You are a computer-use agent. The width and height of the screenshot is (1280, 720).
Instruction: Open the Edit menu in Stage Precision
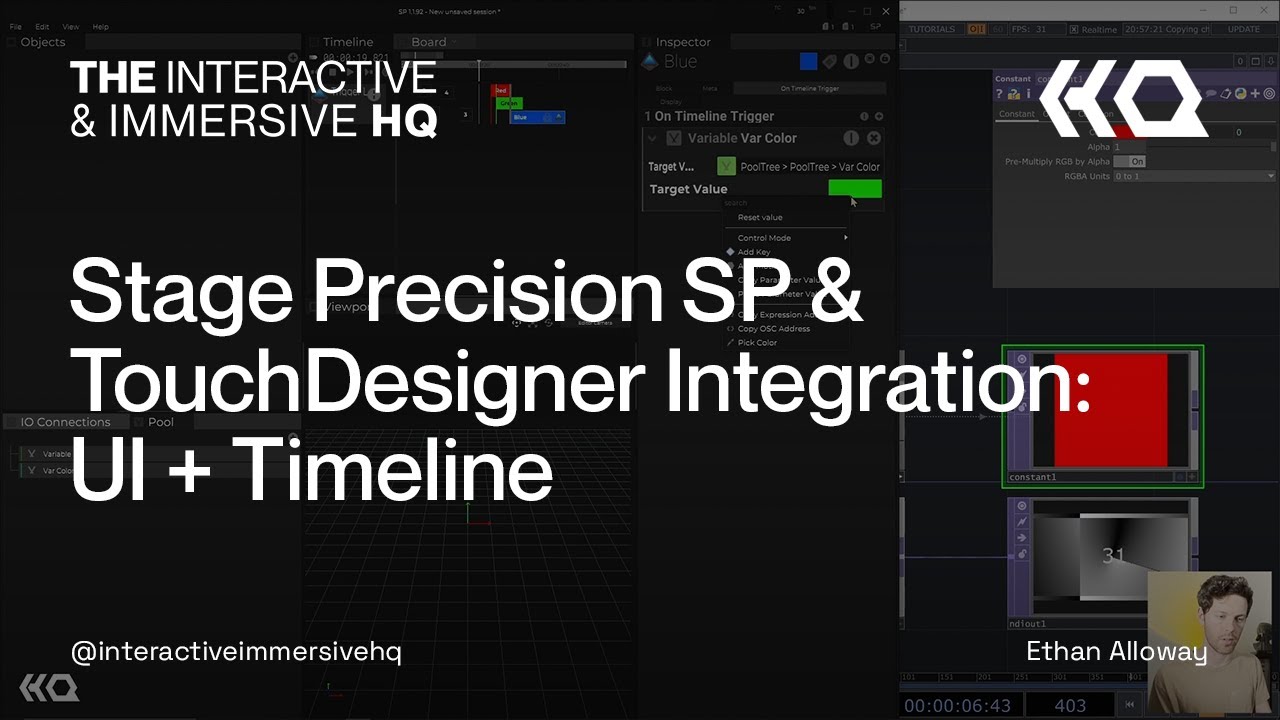click(42, 27)
